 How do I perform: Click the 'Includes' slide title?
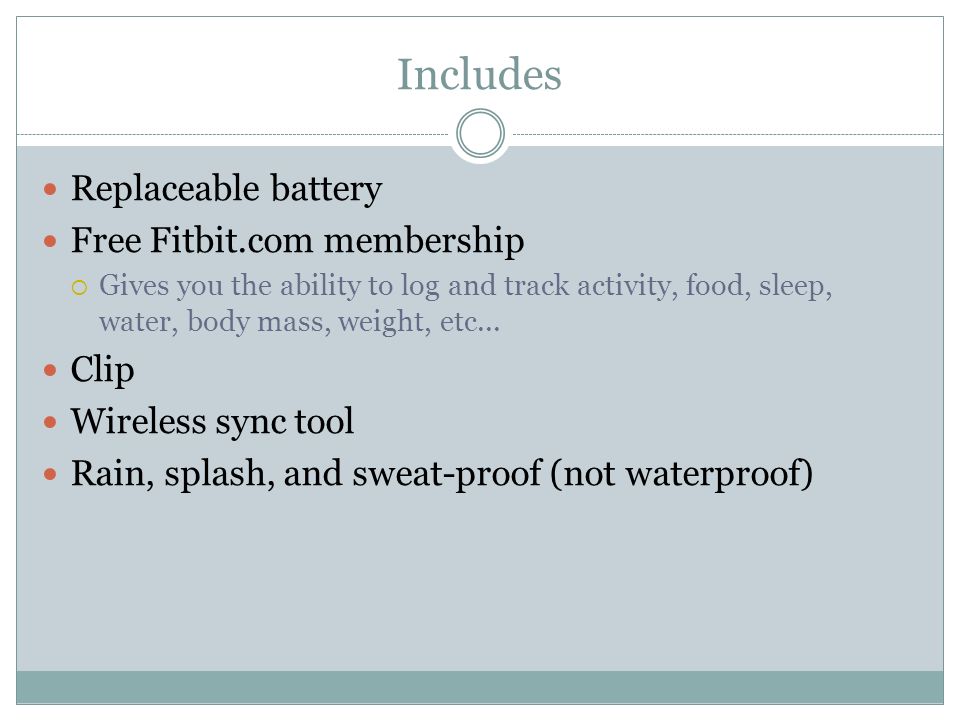point(479,74)
